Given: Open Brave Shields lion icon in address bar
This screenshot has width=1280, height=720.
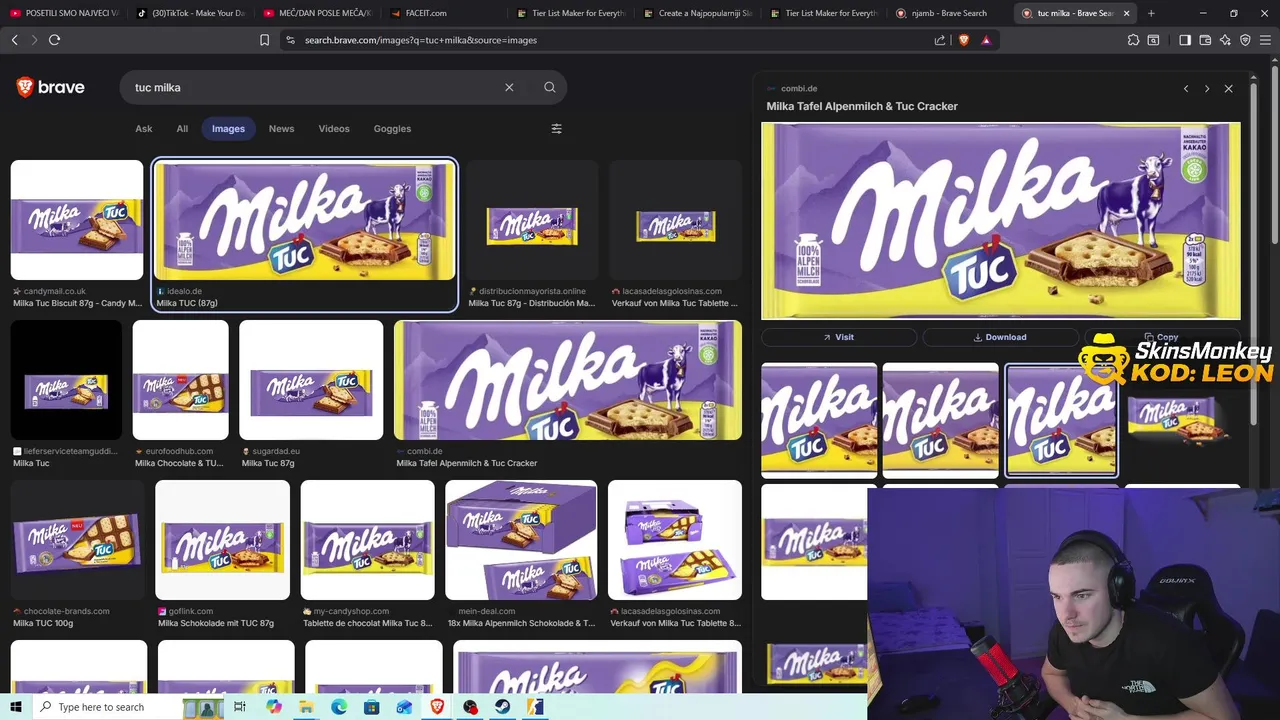Looking at the screenshot, I should pos(964,40).
